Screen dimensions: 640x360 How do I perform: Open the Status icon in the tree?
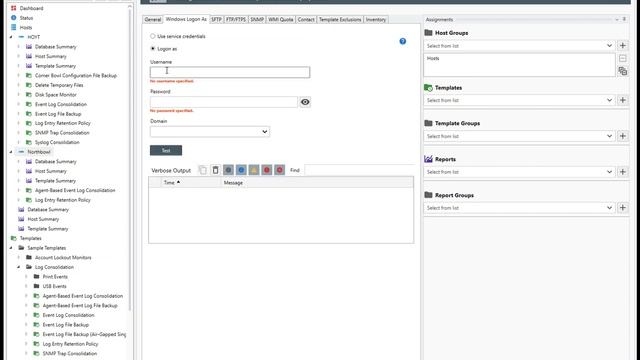(13, 18)
